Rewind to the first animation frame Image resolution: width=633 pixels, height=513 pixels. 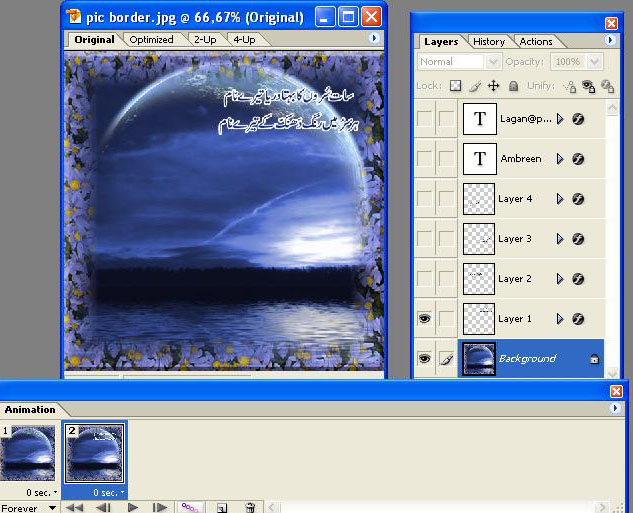(74, 507)
